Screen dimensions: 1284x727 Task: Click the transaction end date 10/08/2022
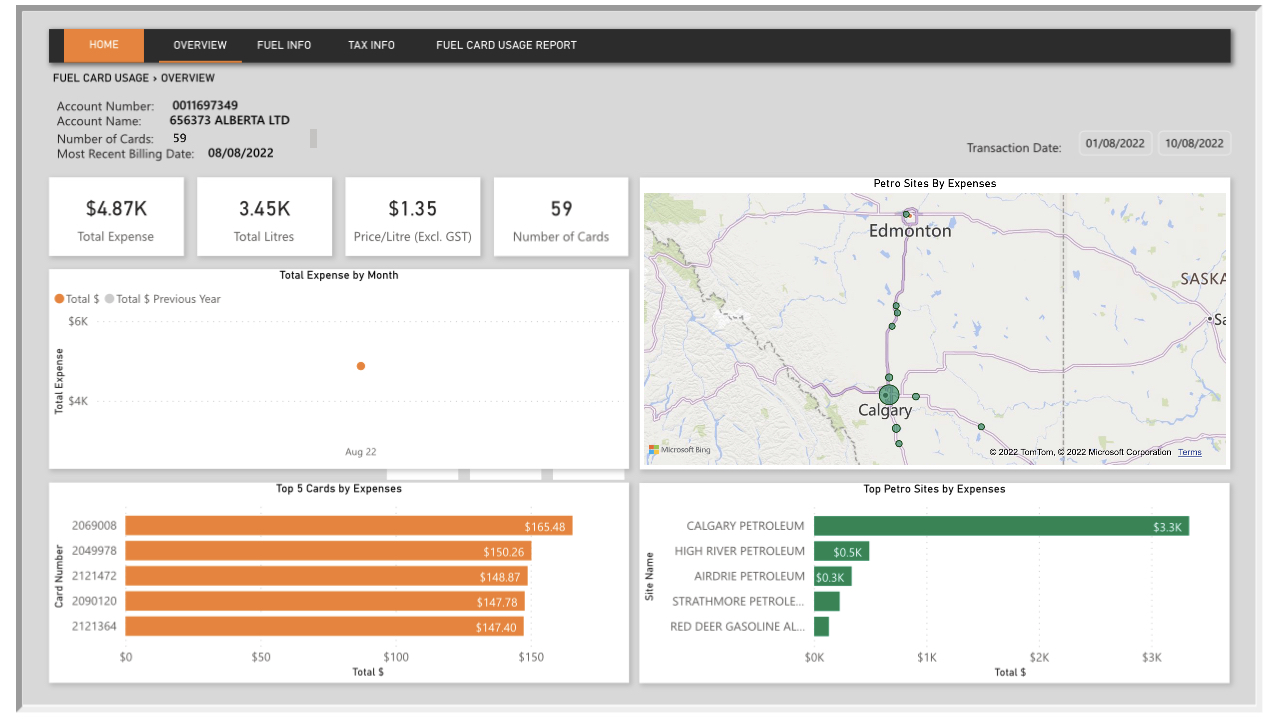1195,143
